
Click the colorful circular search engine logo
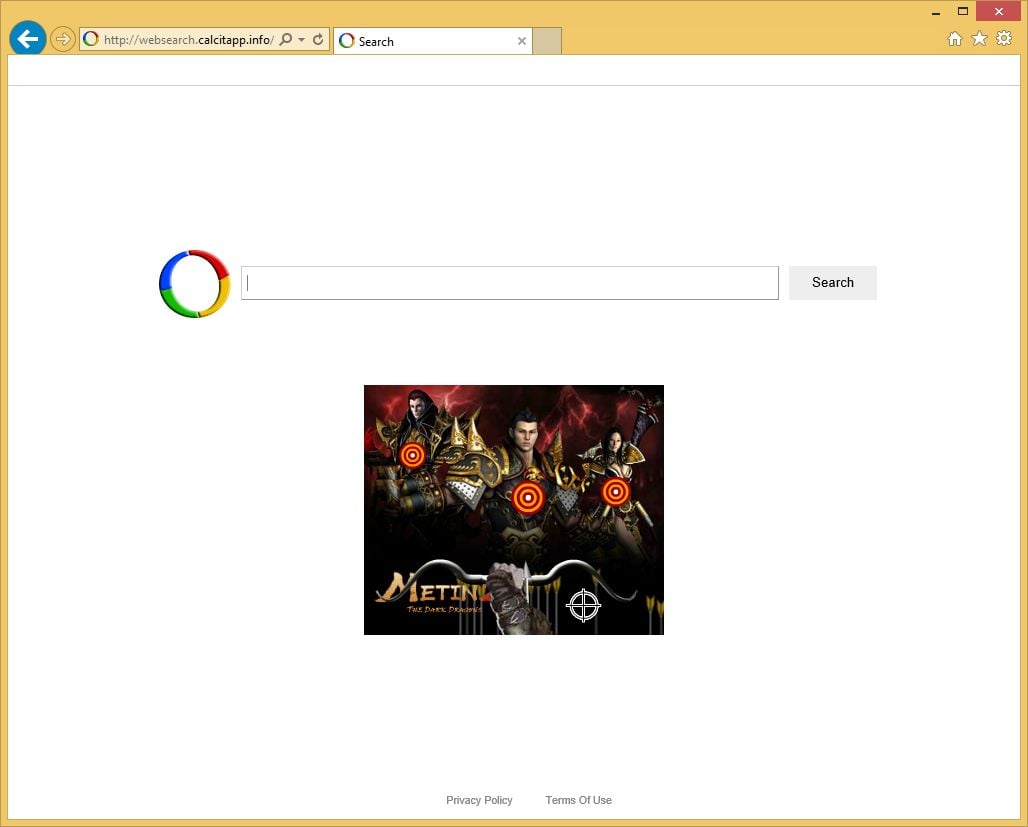click(x=192, y=283)
